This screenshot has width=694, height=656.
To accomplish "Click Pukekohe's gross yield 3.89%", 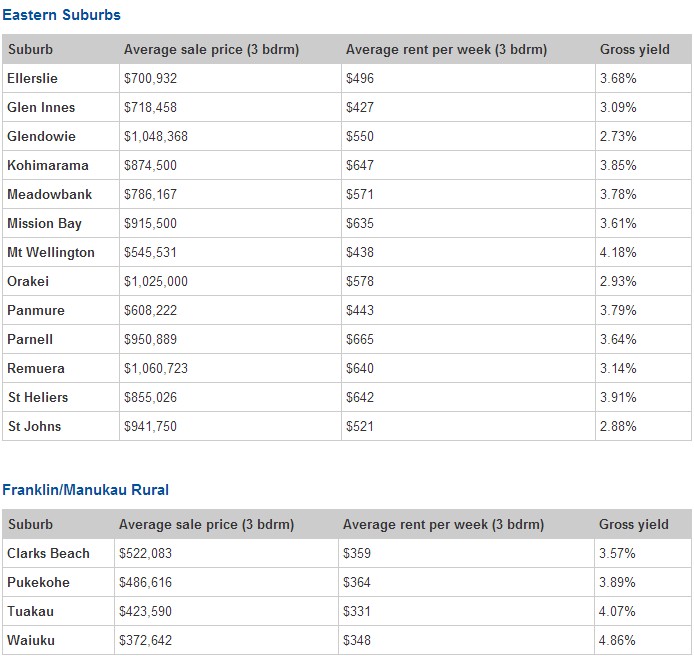I will (616, 582).
